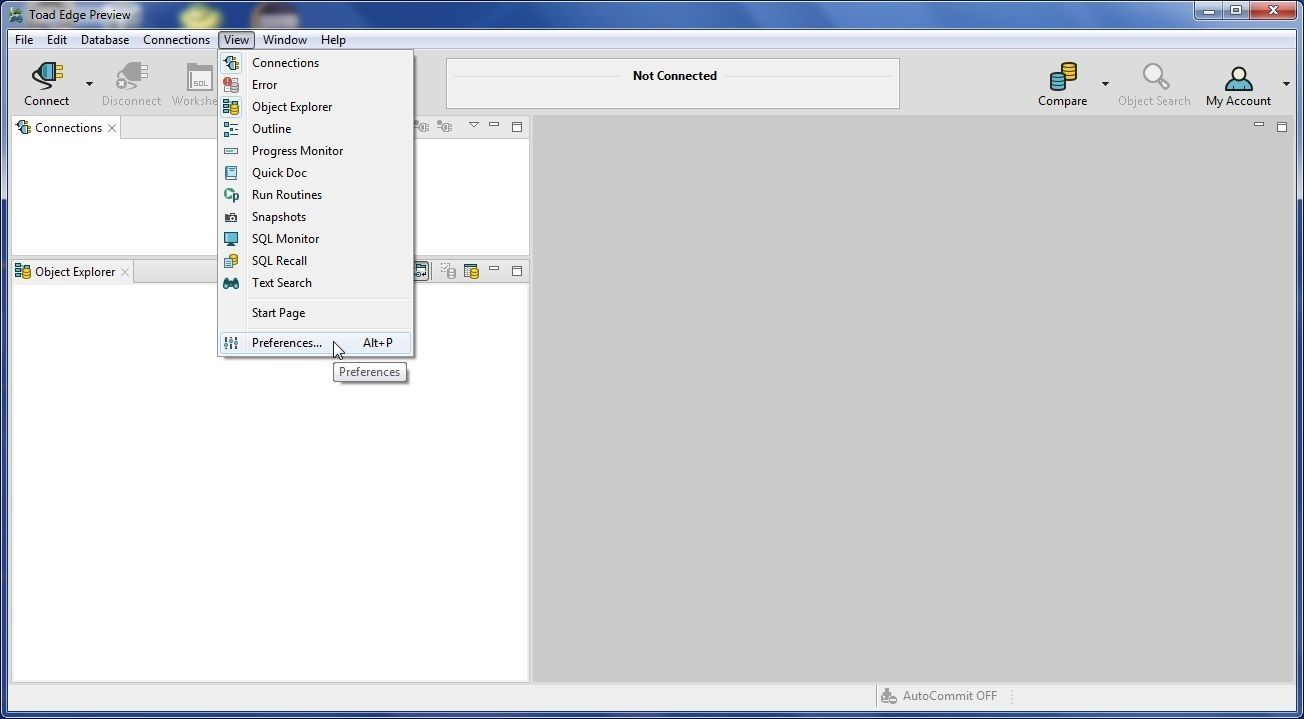Click the Error entry's icon

click(231, 85)
